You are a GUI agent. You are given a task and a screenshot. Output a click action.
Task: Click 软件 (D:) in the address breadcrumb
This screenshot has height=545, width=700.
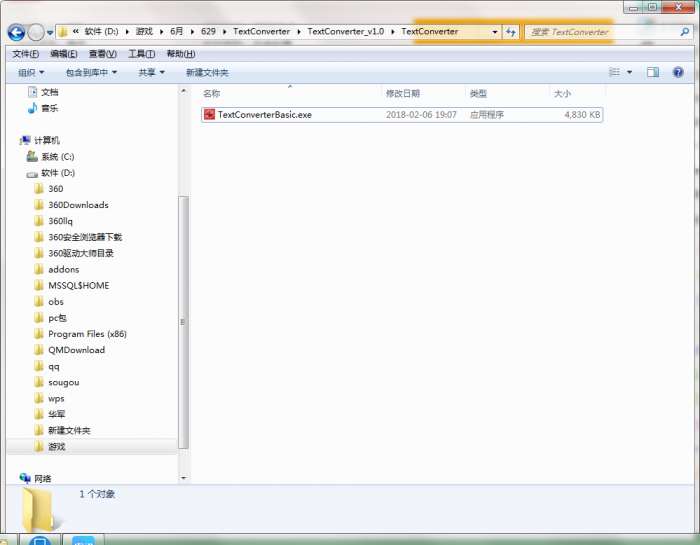(101, 32)
